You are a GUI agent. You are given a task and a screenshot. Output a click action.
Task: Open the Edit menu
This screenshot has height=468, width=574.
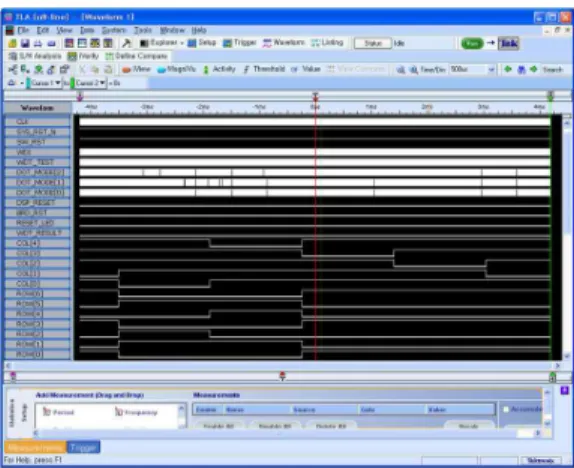click(x=43, y=30)
